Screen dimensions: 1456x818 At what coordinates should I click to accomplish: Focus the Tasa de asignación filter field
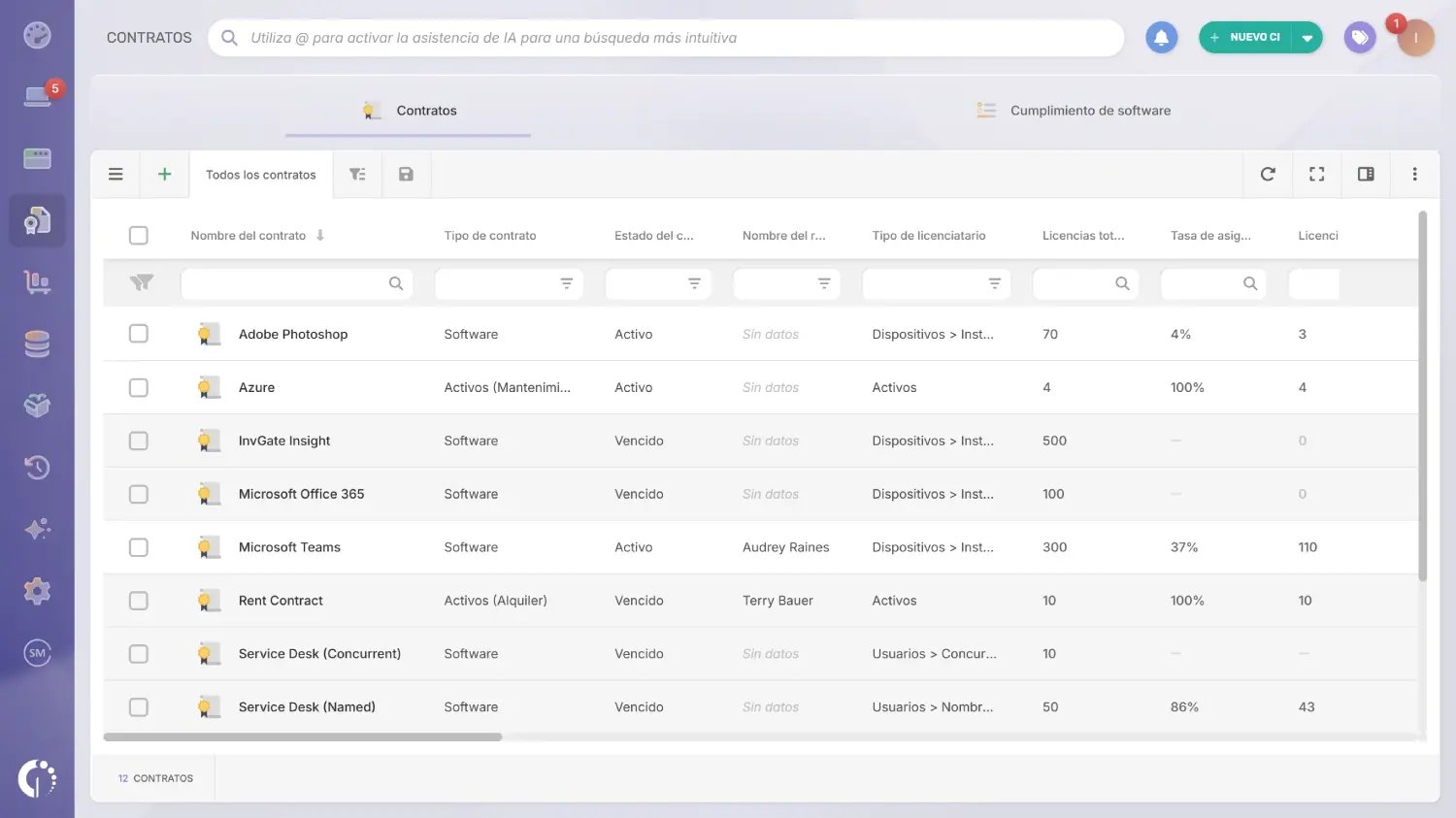(x=1213, y=283)
